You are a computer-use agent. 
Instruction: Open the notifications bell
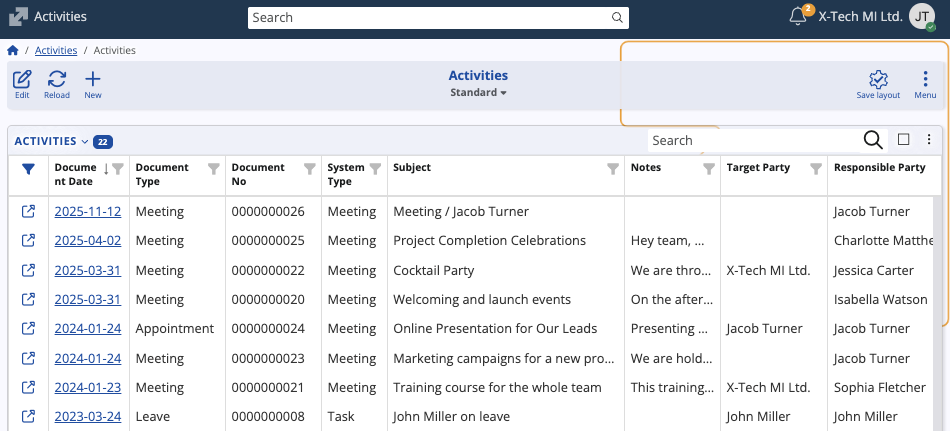[798, 16]
